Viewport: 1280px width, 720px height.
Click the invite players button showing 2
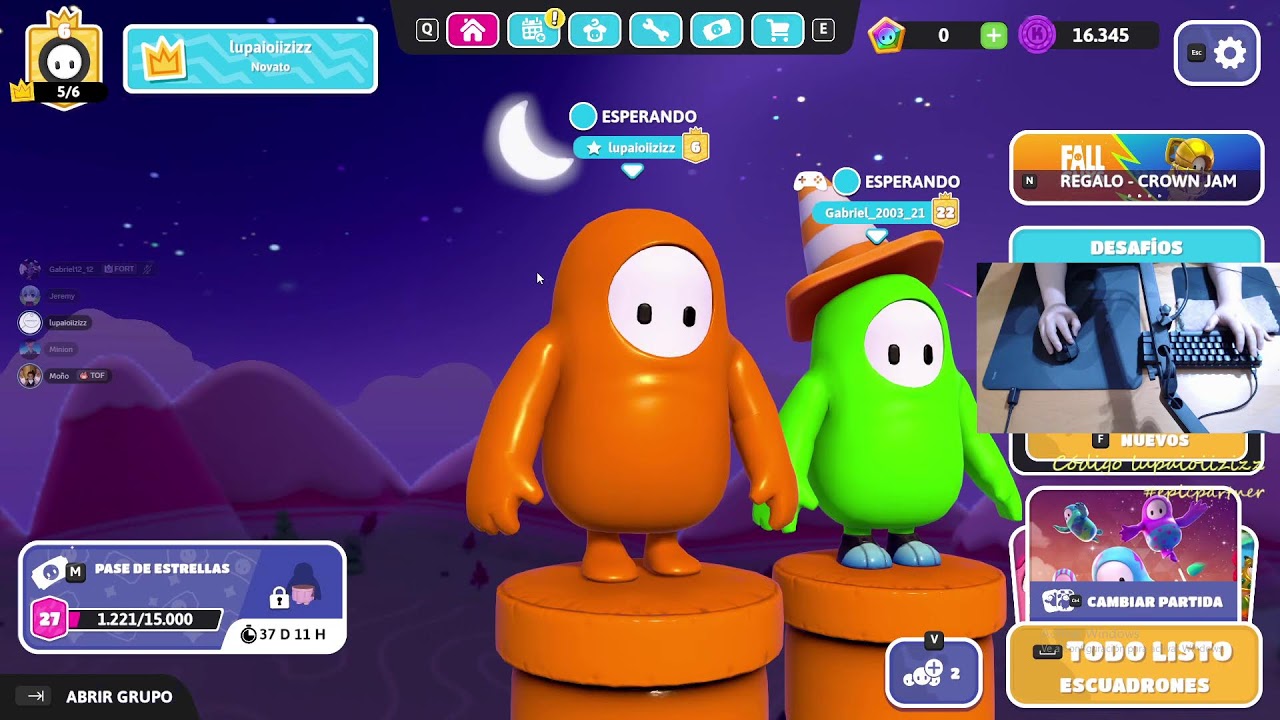[933, 672]
